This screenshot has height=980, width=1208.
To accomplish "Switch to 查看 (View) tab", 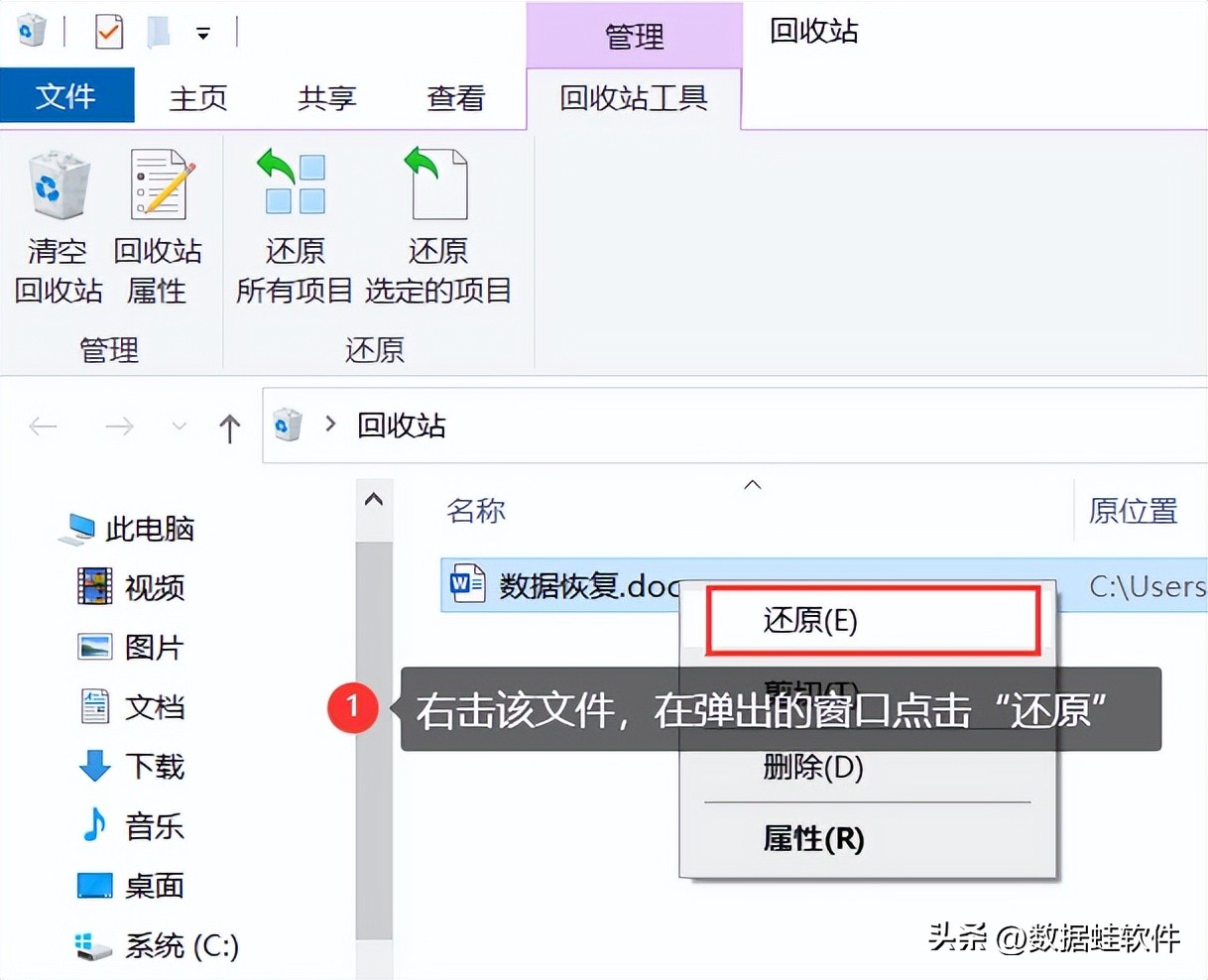I will [456, 98].
